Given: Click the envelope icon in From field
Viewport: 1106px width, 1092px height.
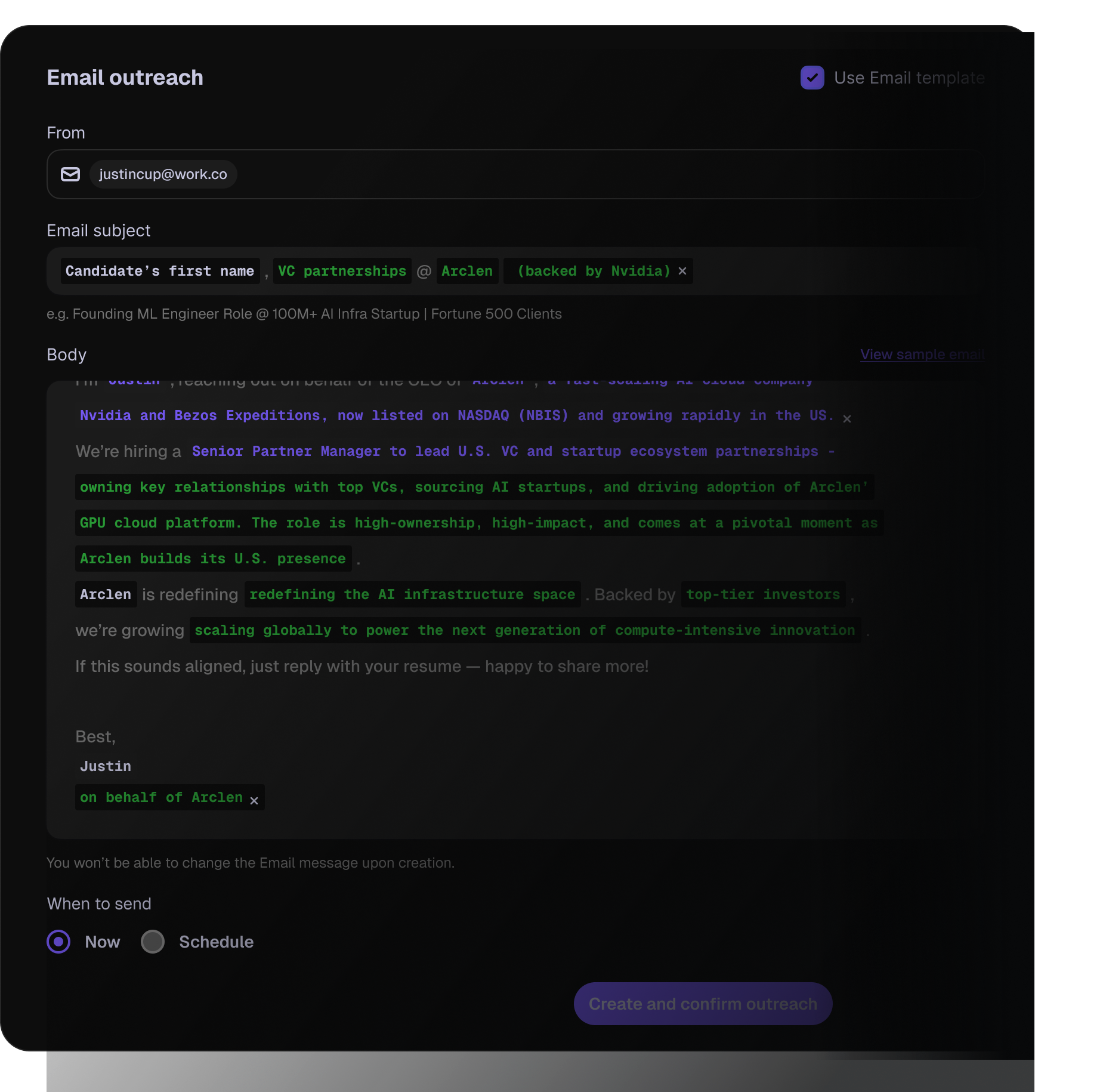Looking at the screenshot, I should tap(70, 174).
